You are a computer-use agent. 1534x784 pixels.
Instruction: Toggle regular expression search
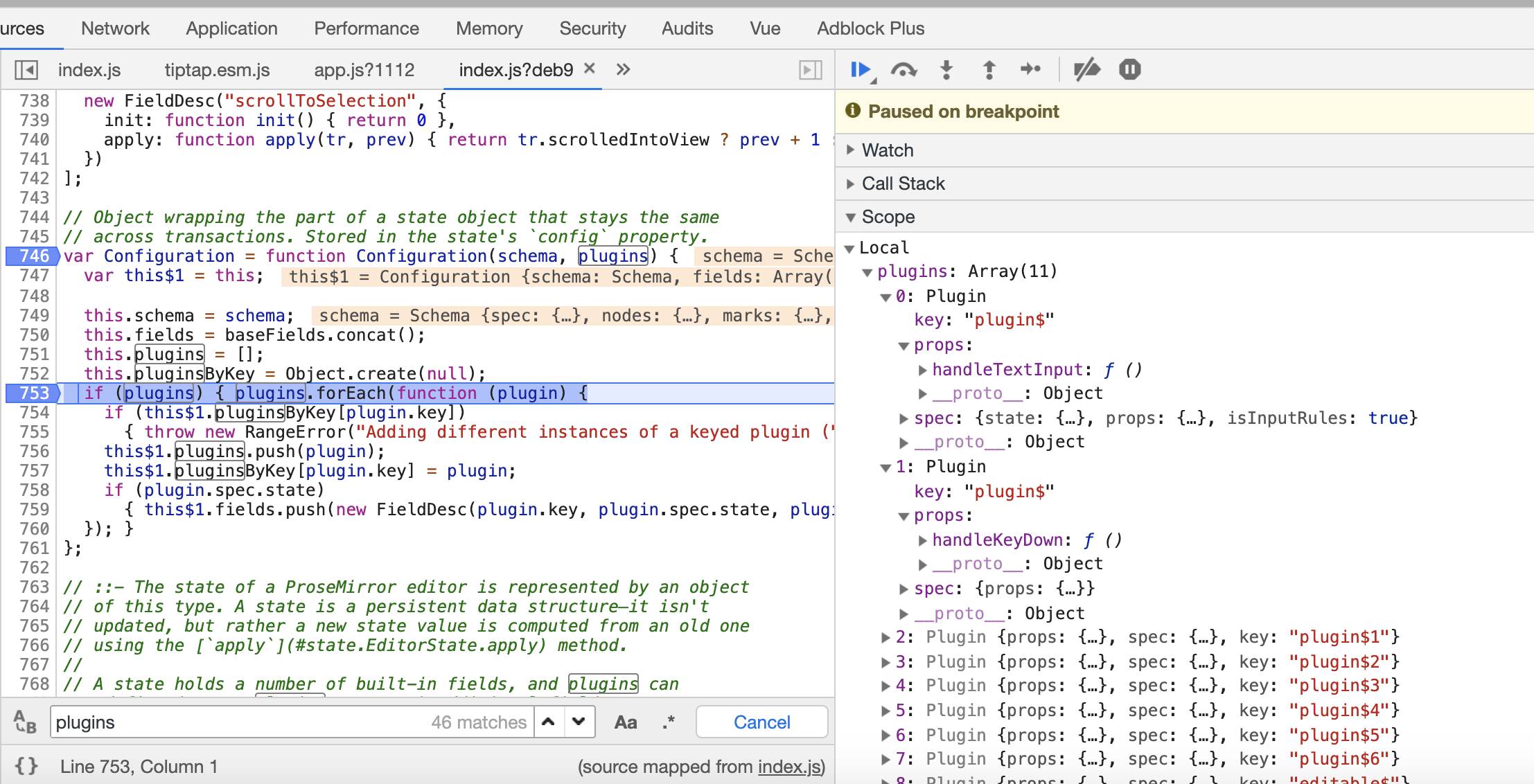[x=668, y=722]
